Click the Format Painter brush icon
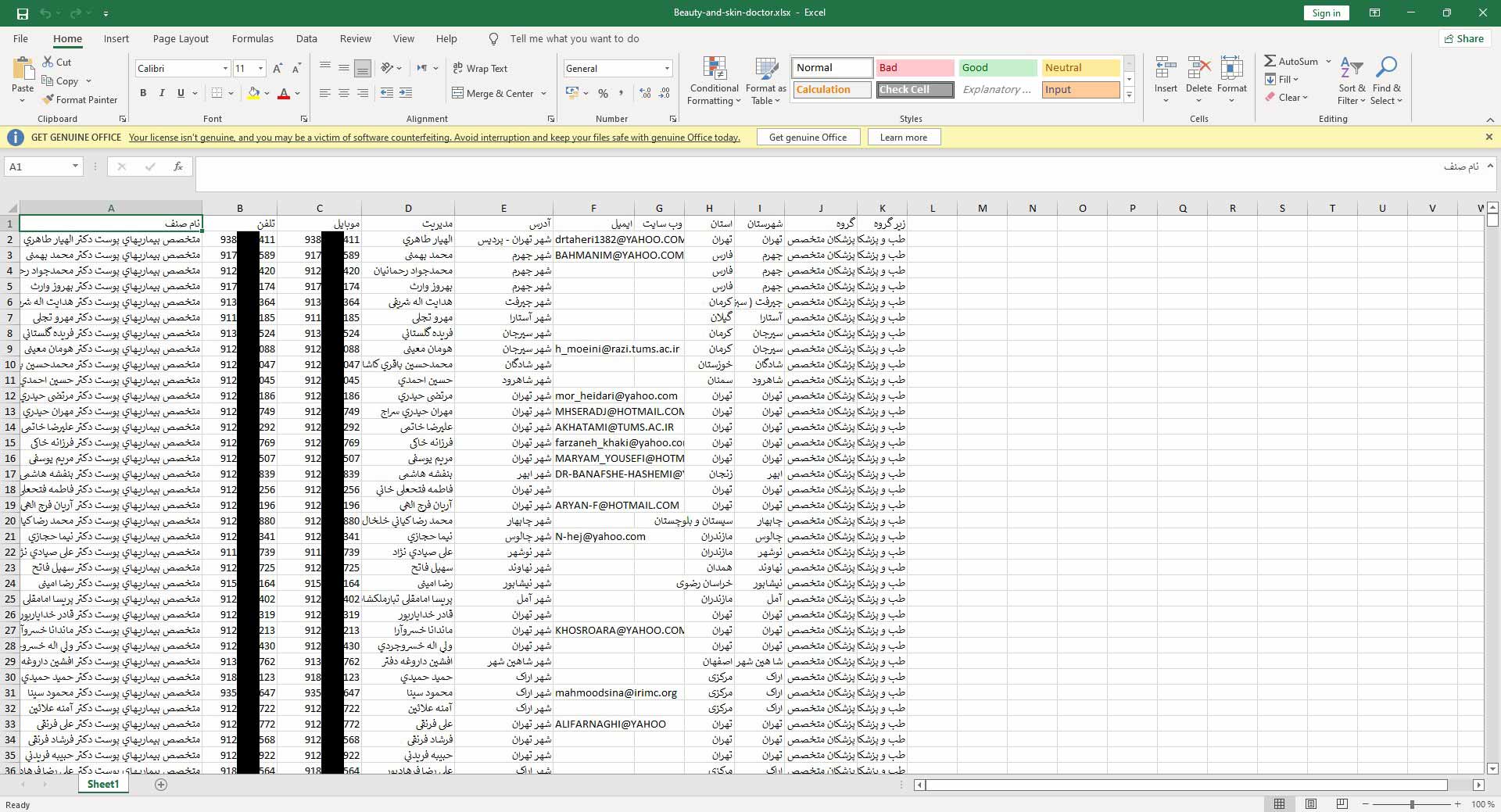This screenshot has height=812, width=1501. tap(48, 99)
